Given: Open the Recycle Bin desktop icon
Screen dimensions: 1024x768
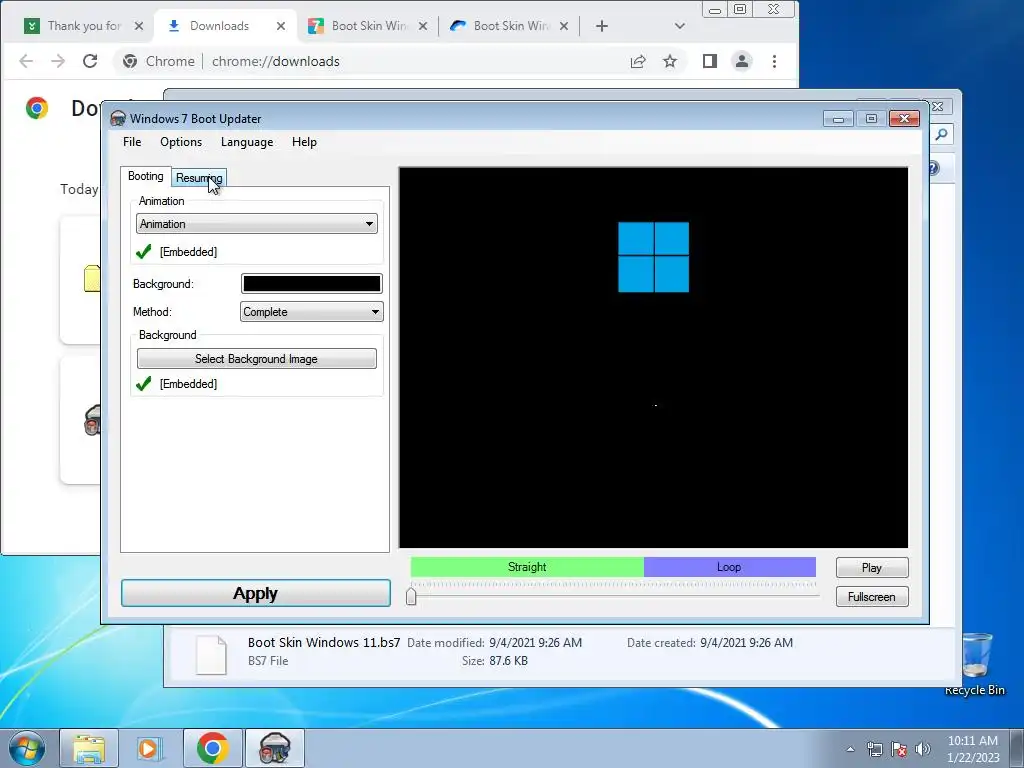Looking at the screenshot, I should 975,663.
